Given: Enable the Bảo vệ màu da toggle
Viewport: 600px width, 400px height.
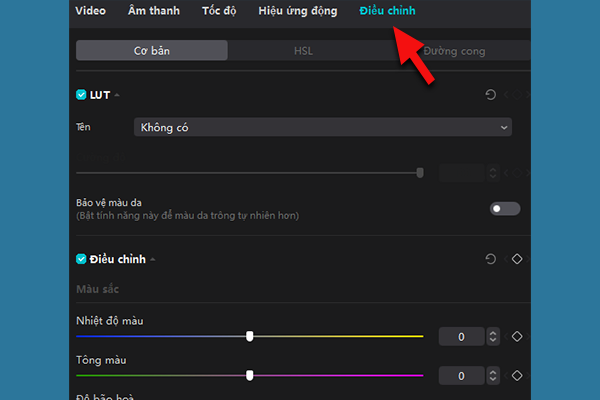Looking at the screenshot, I should coord(505,208).
